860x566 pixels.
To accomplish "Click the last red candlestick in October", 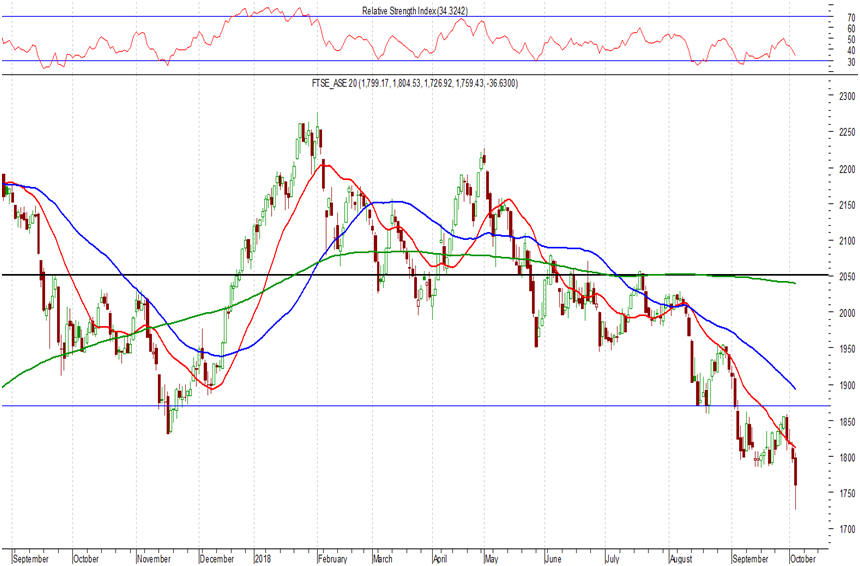I will pos(796,472).
